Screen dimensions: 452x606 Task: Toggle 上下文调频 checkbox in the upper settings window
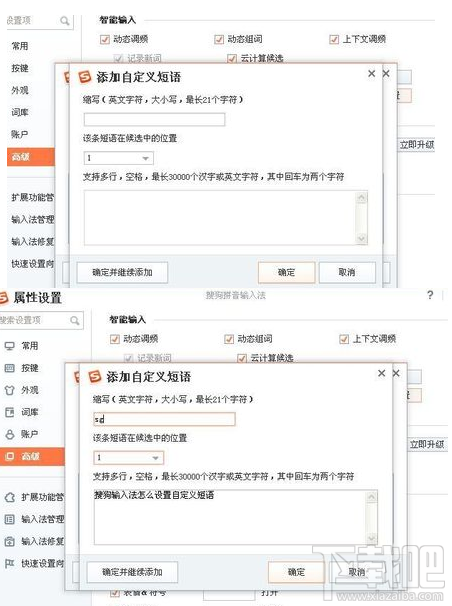[334, 39]
